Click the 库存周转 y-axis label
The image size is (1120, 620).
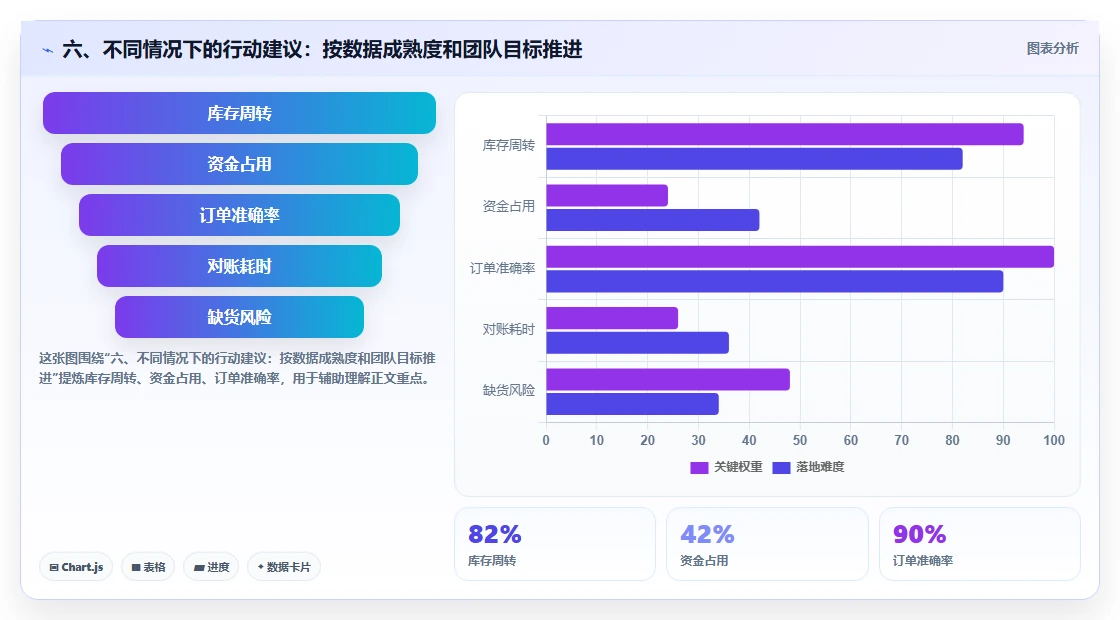point(509,146)
